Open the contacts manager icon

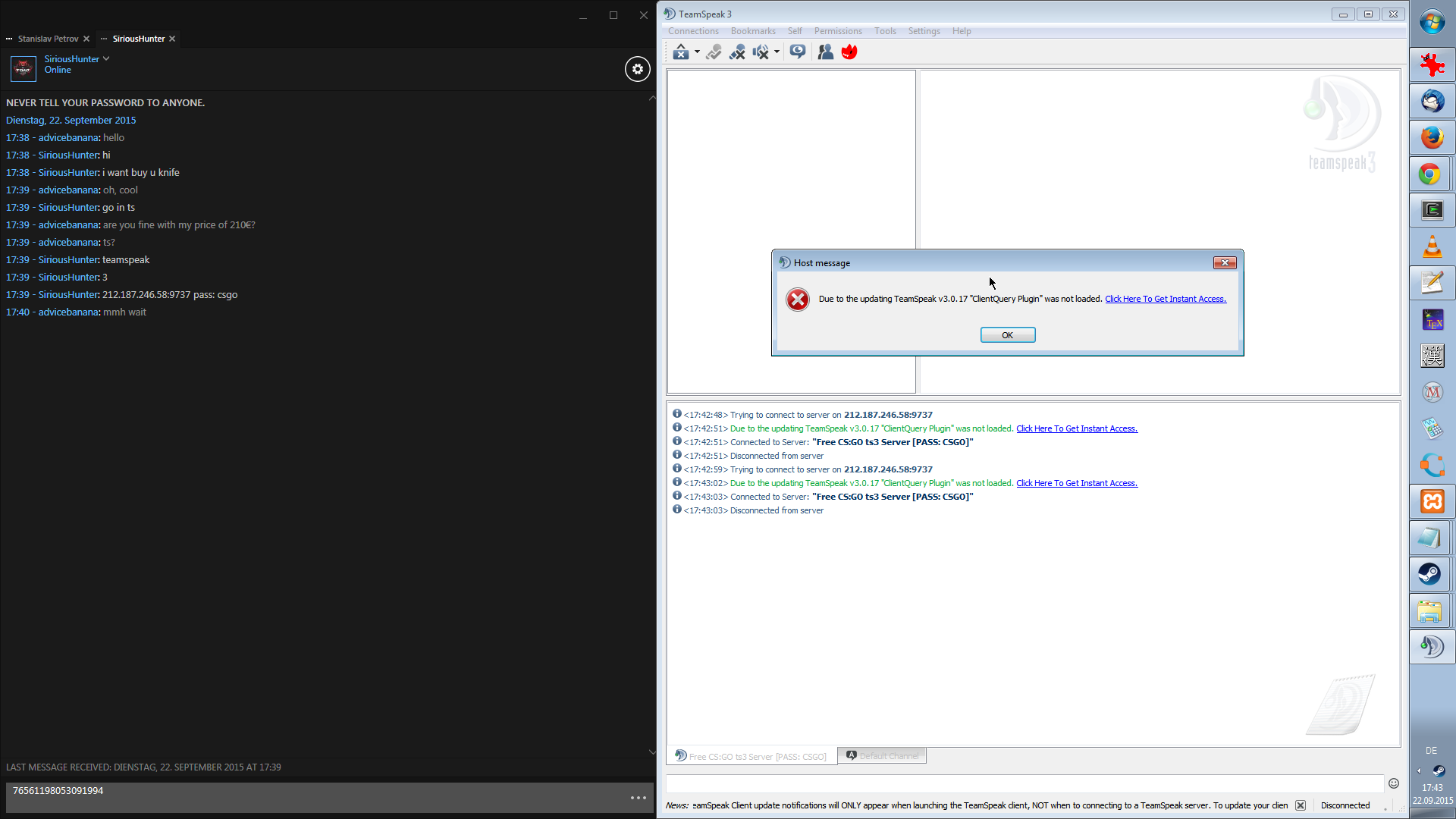[825, 52]
